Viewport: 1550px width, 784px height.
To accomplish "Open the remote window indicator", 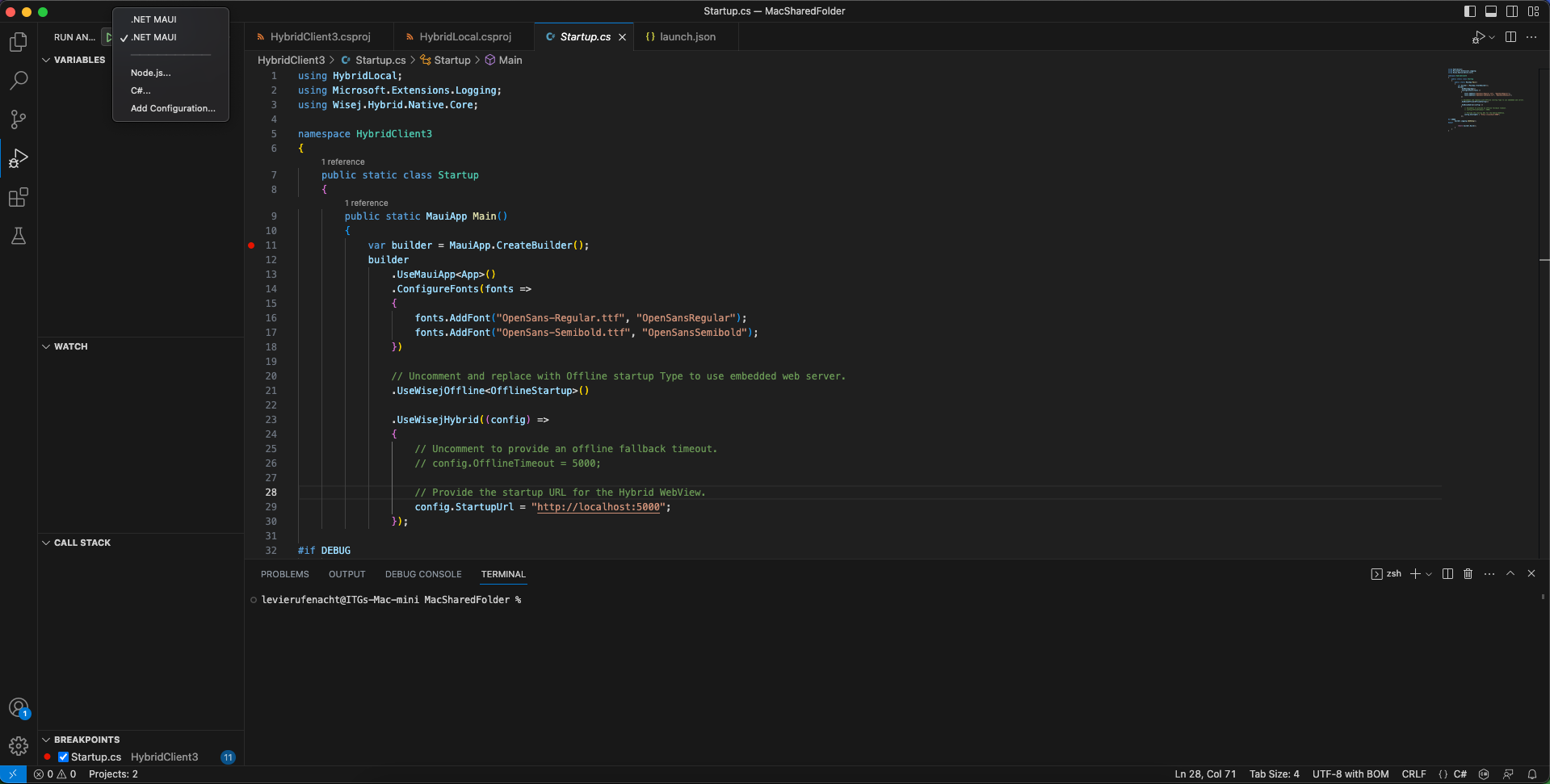I will [13, 774].
